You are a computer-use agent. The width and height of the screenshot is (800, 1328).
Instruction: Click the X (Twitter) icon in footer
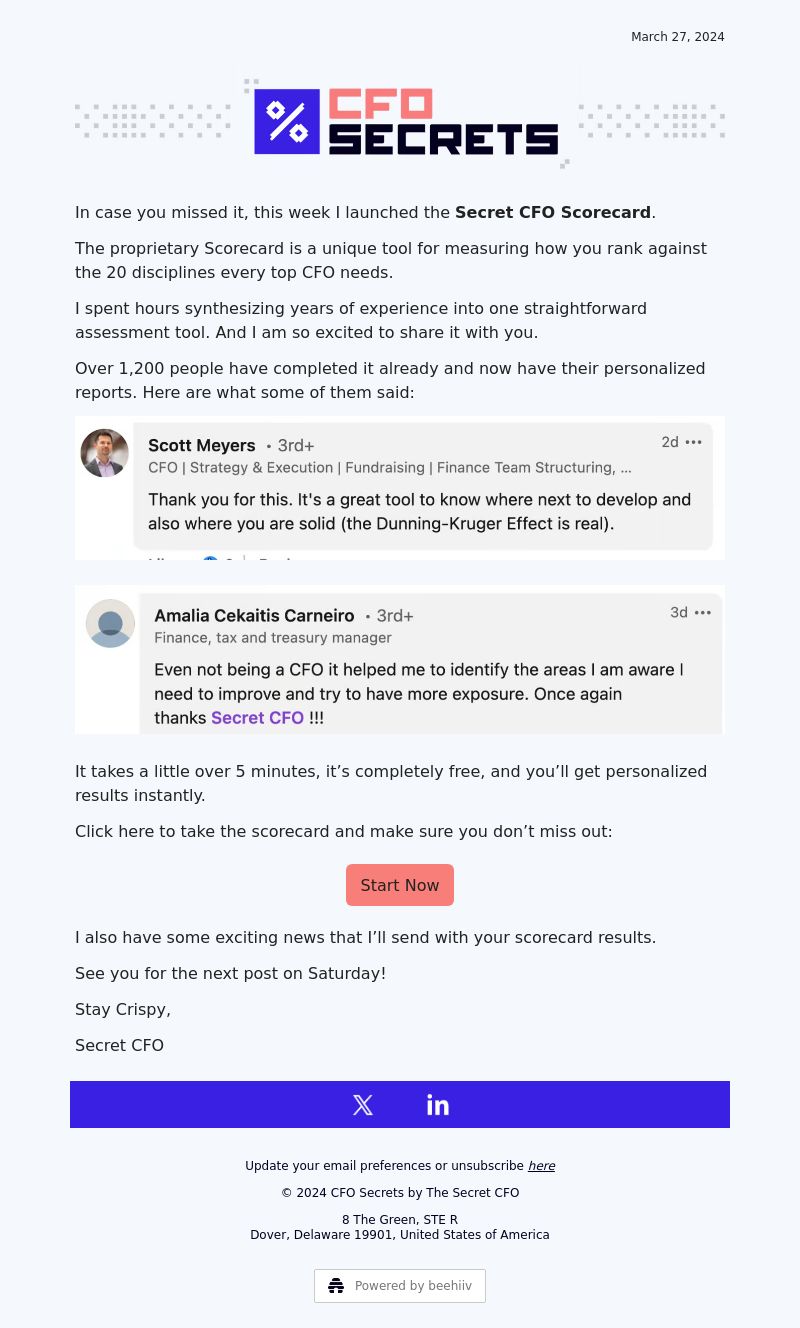pos(363,1105)
